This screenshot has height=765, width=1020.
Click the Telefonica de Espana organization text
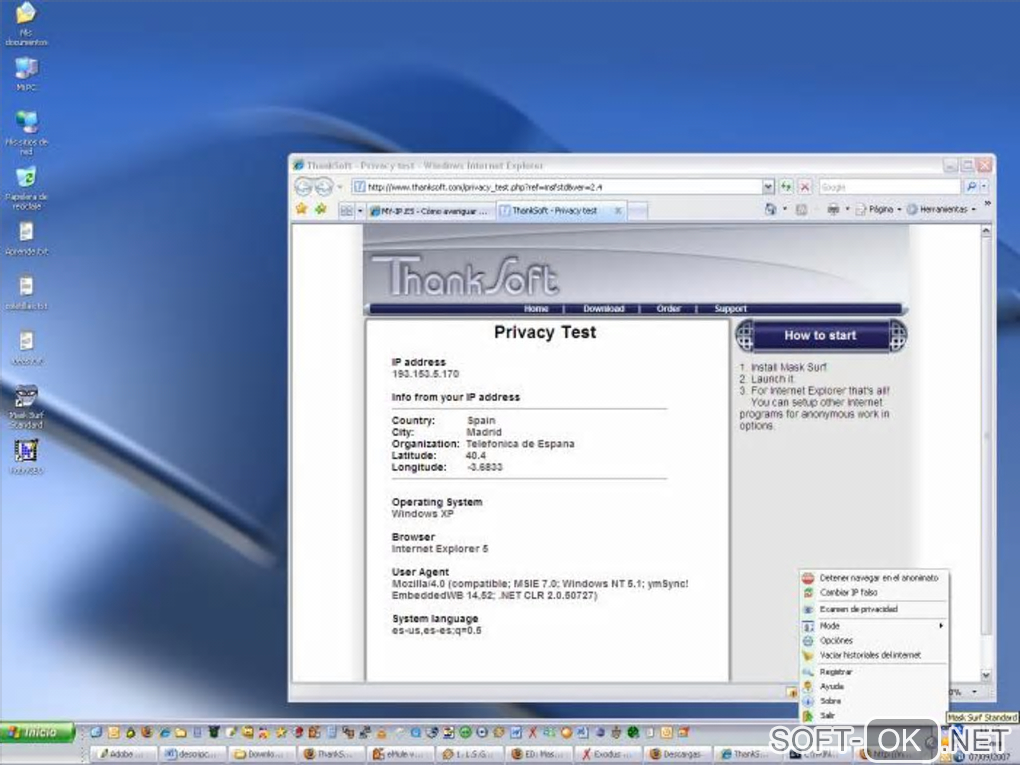(520, 444)
